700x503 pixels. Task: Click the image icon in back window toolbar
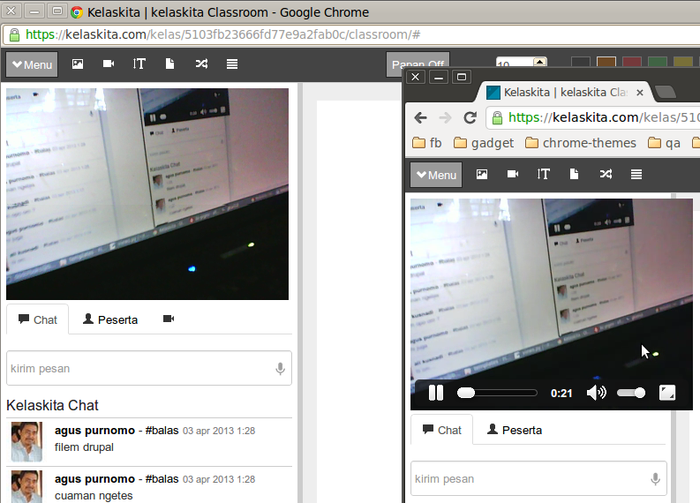(x=78, y=64)
